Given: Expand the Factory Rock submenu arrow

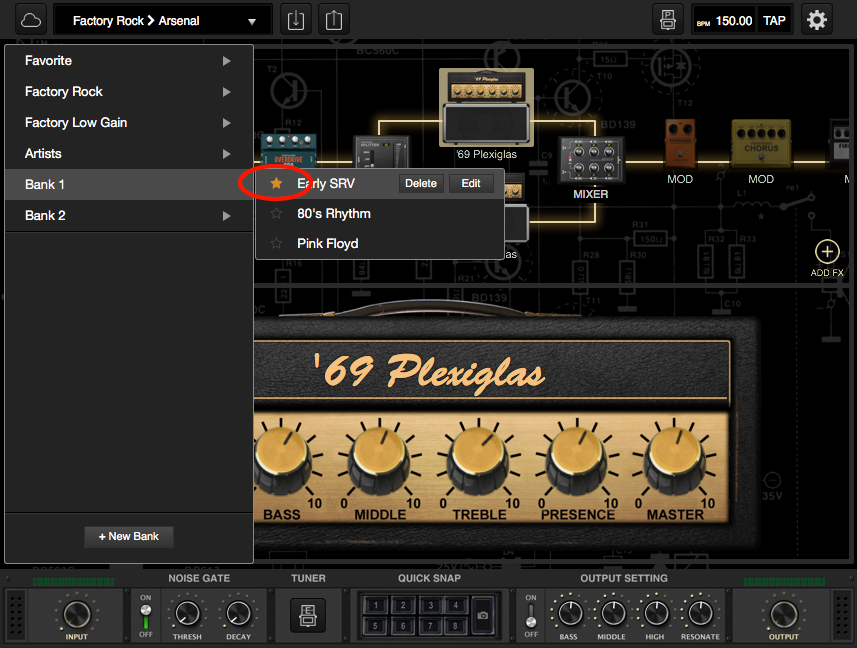Looking at the screenshot, I should 226,92.
